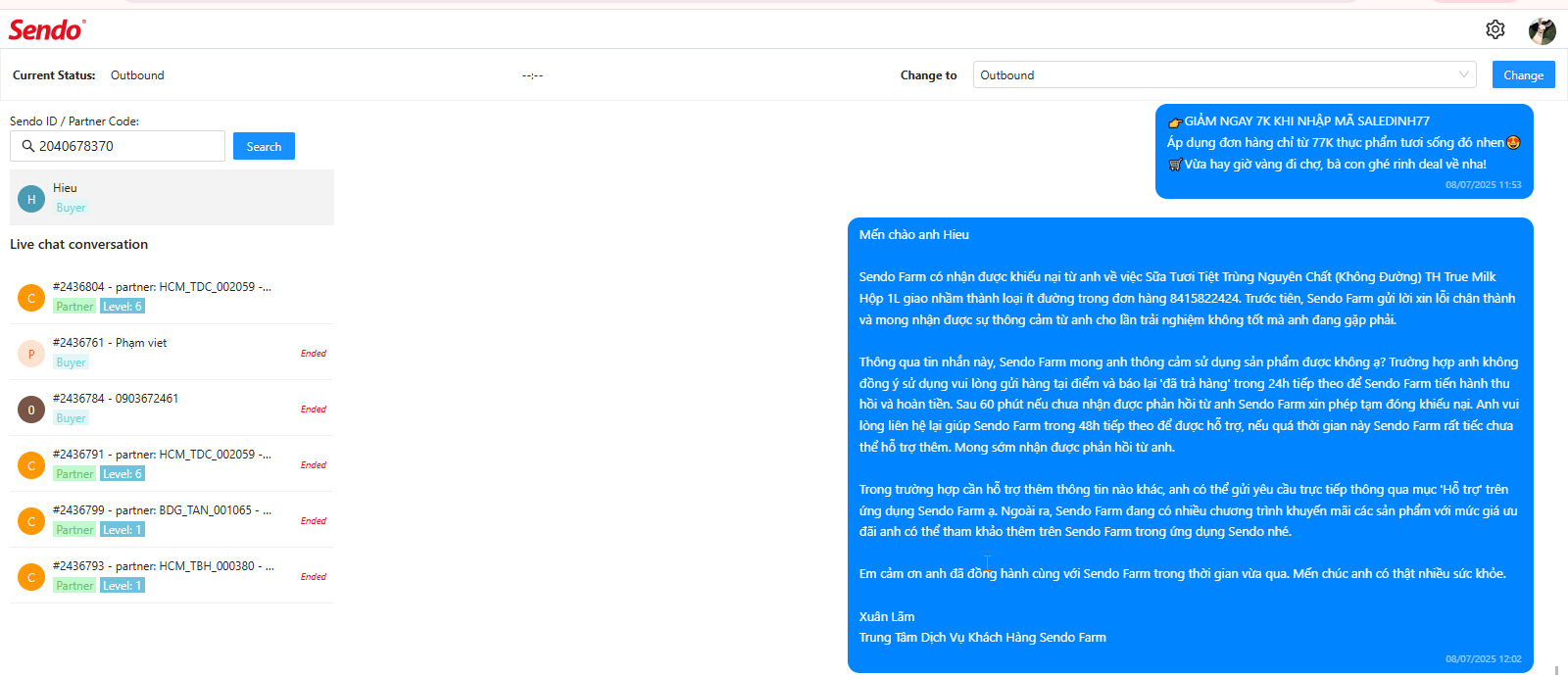Open conversation #2436791 partner HCM_TDC_002059

(171, 464)
